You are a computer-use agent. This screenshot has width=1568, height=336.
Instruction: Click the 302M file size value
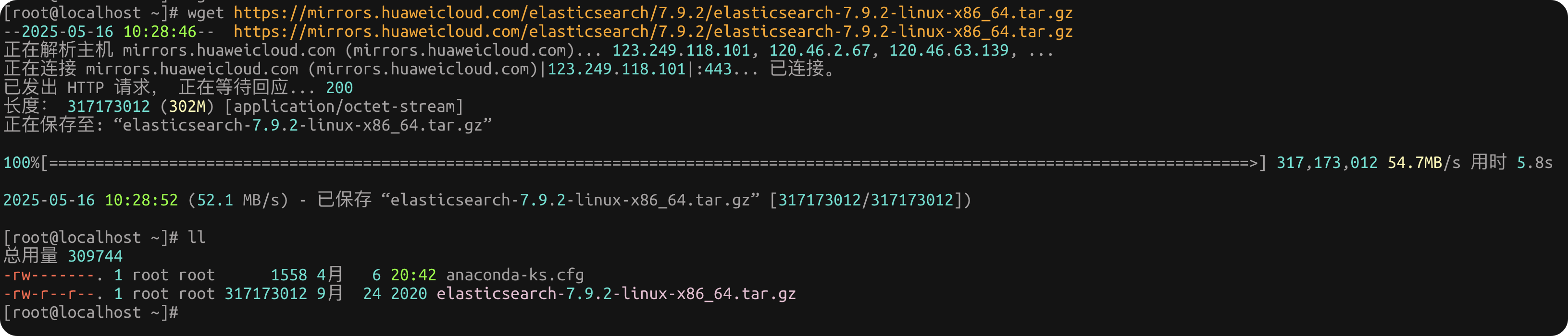point(187,107)
